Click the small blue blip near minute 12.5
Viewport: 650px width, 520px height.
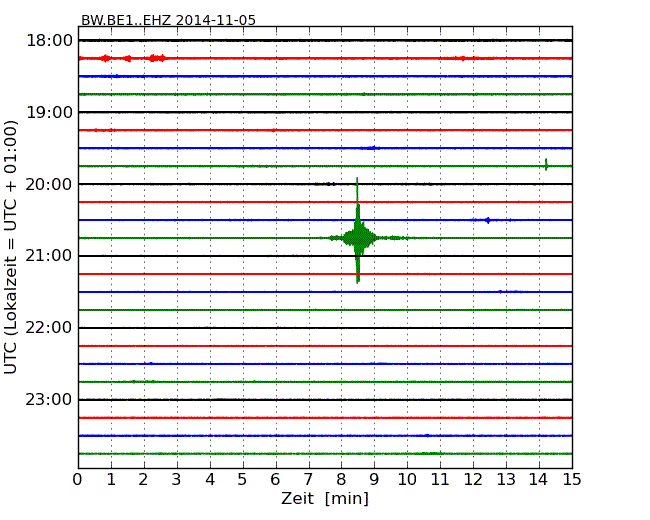point(488,220)
